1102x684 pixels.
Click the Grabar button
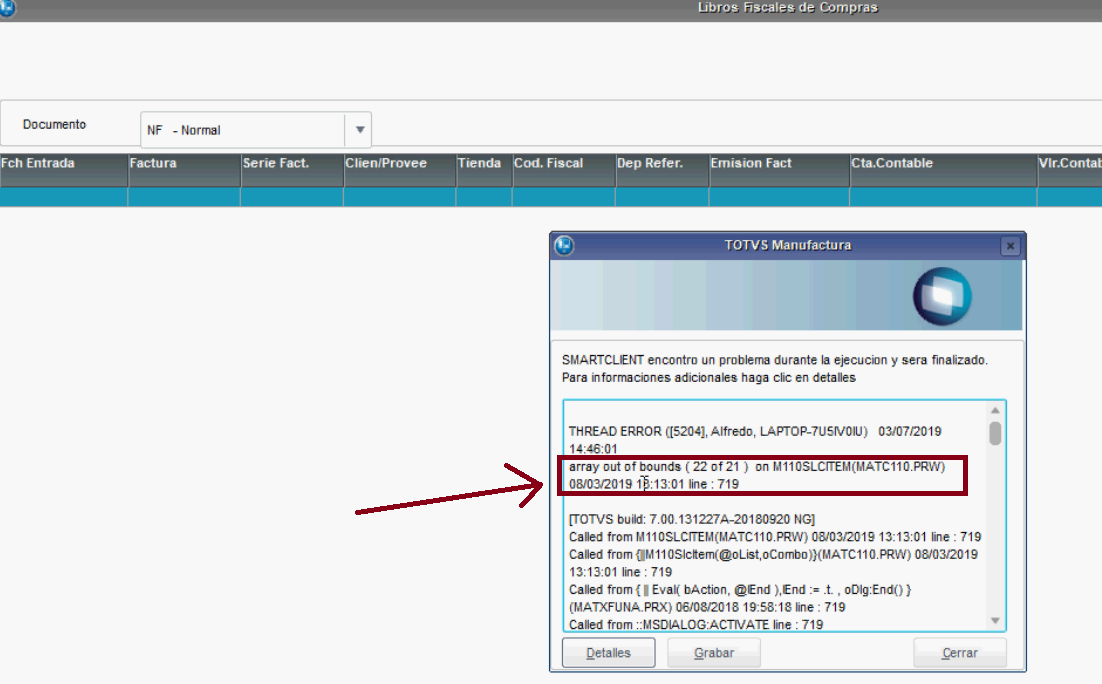[713, 653]
